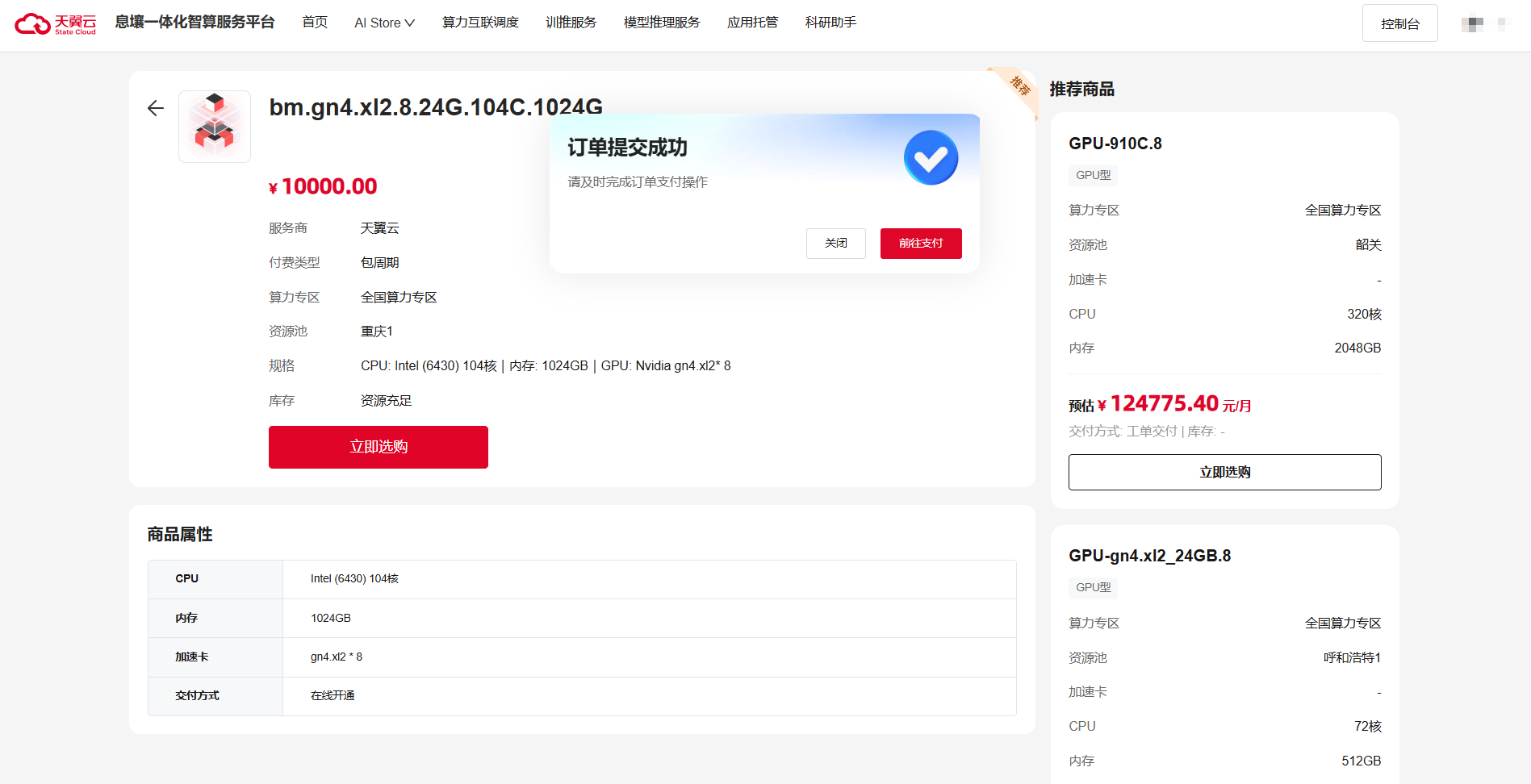Screen dimensions: 1531x784
Task: Click the 息壤一体化智算服务平台 platform title
Action: pos(195,23)
